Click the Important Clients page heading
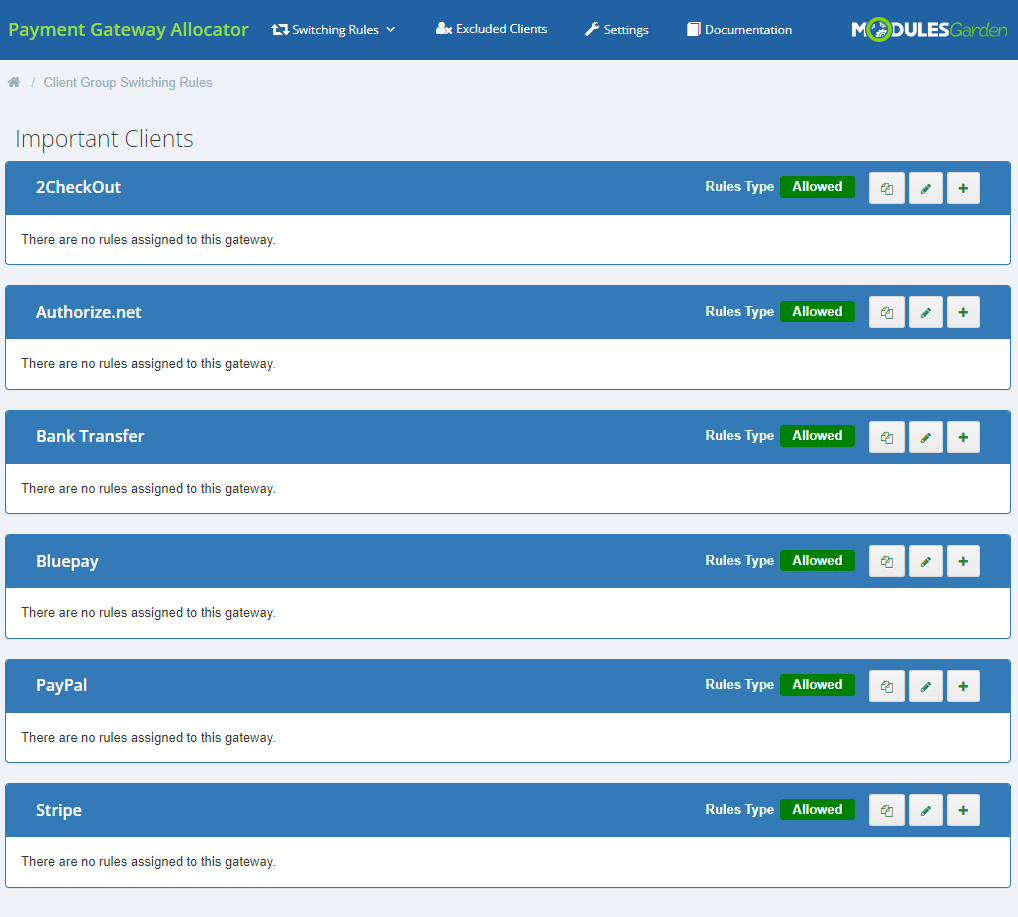The width and height of the screenshot is (1018, 917). click(x=104, y=138)
